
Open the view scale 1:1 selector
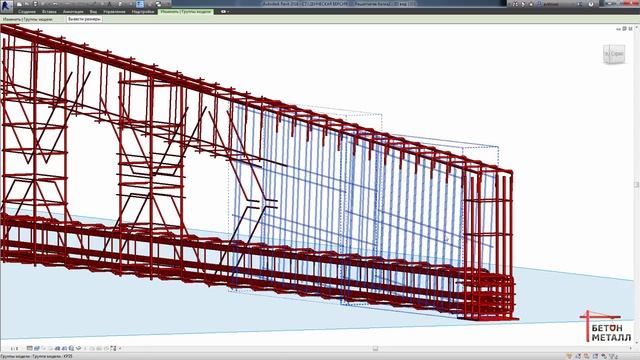[14, 349]
